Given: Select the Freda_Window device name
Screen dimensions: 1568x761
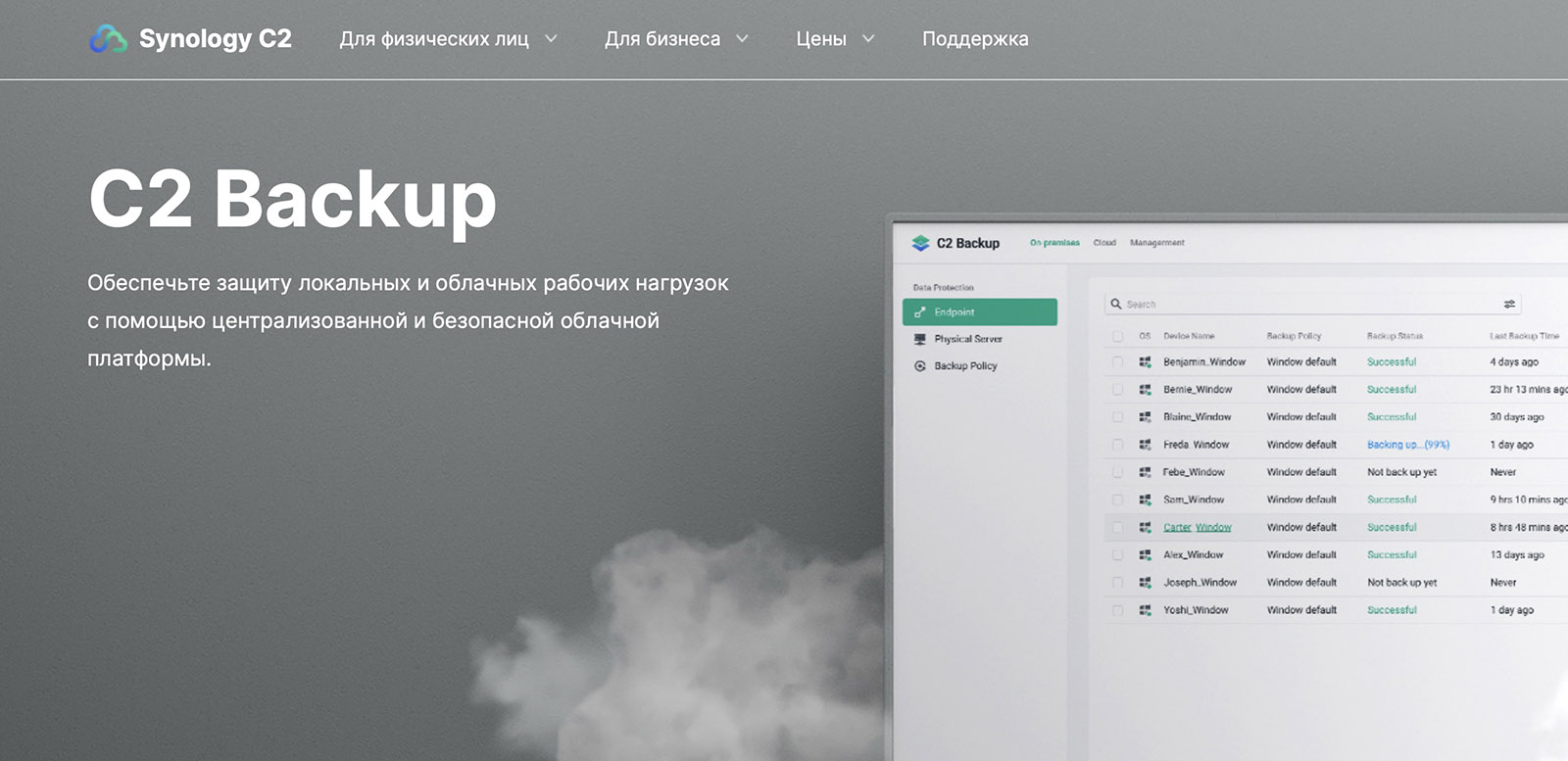Looking at the screenshot, I should tap(1196, 445).
